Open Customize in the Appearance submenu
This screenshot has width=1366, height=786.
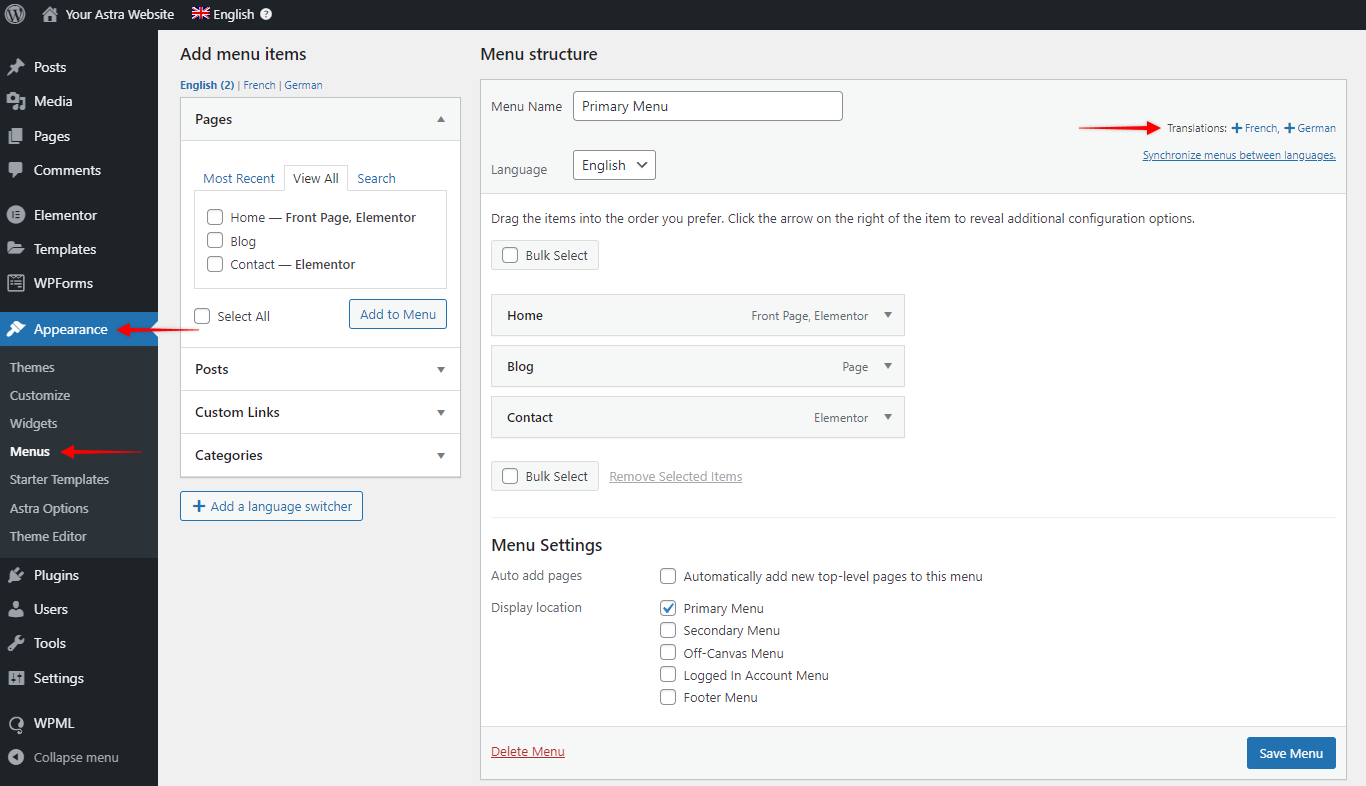pyautogui.click(x=40, y=395)
